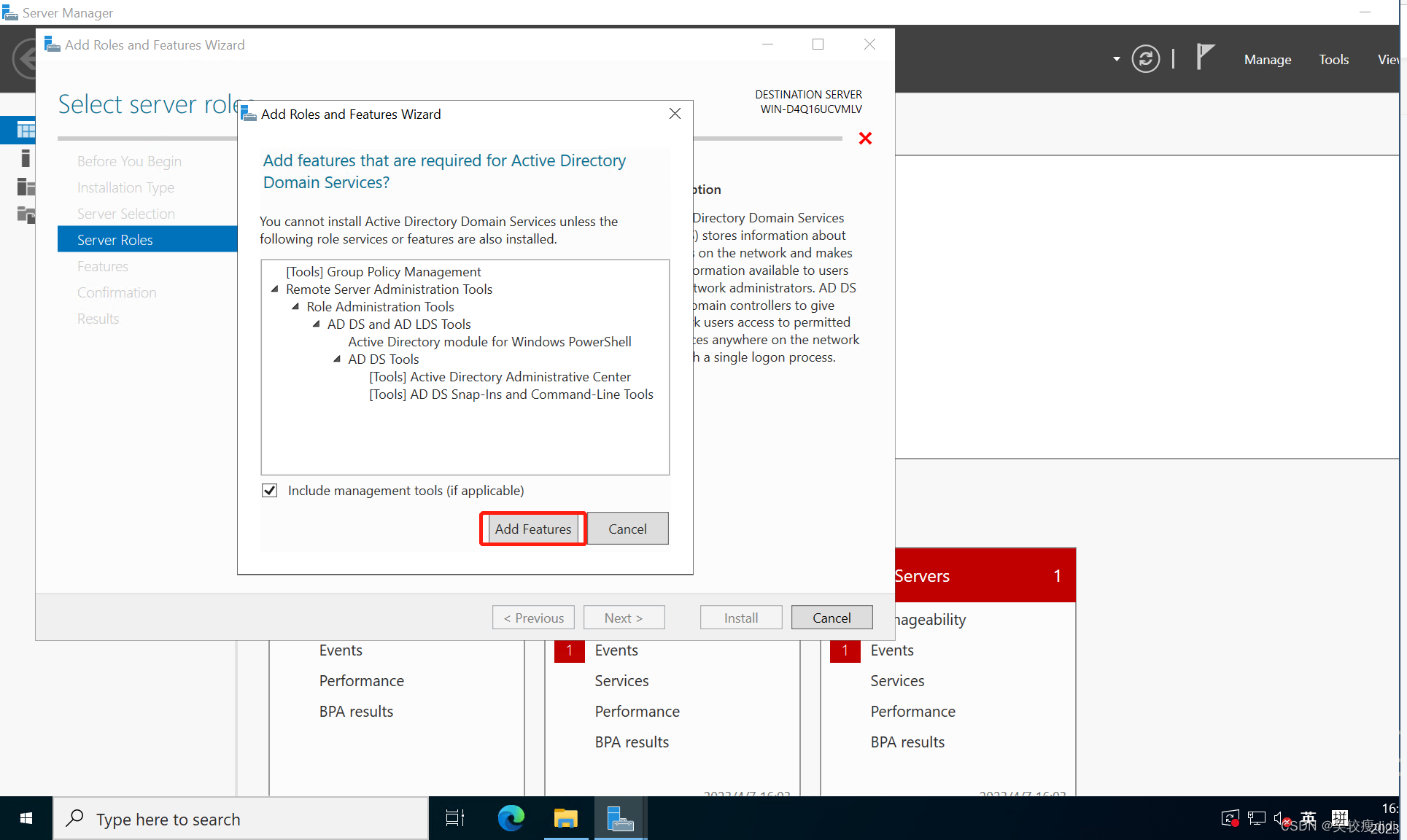Unmute the speaker in the system tray
The image size is (1407, 840).
coord(1282,818)
